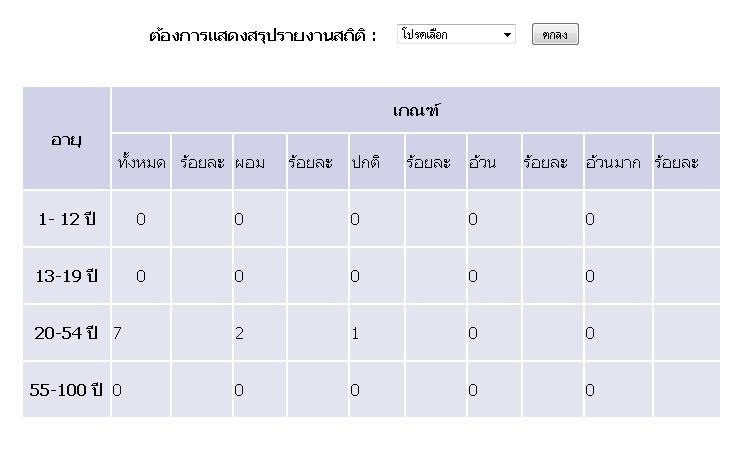Click the "20-54 ปี" row label

click(66, 334)
